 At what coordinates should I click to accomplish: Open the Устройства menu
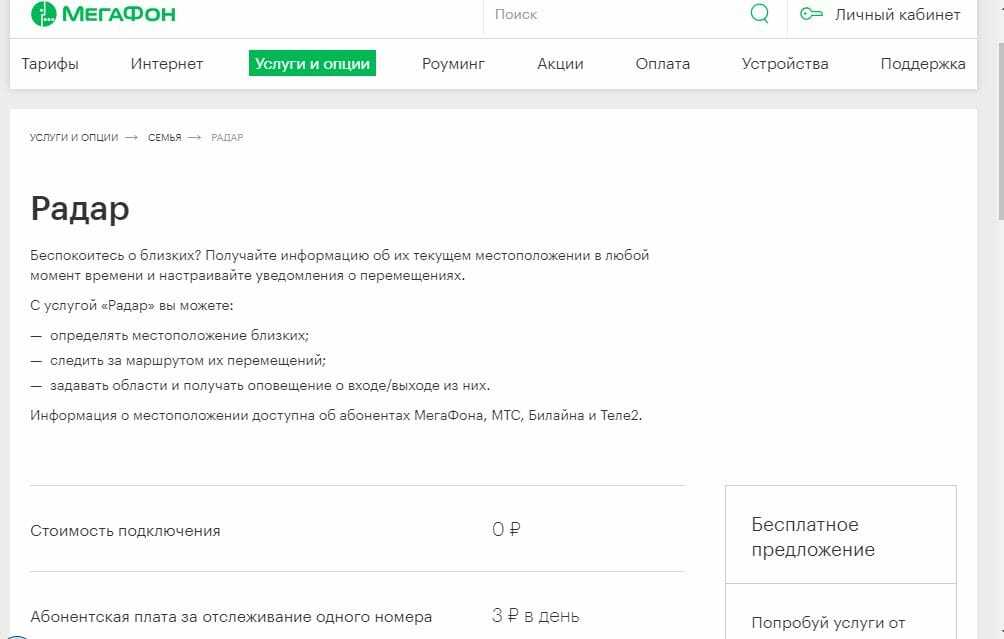click(785, 63)
